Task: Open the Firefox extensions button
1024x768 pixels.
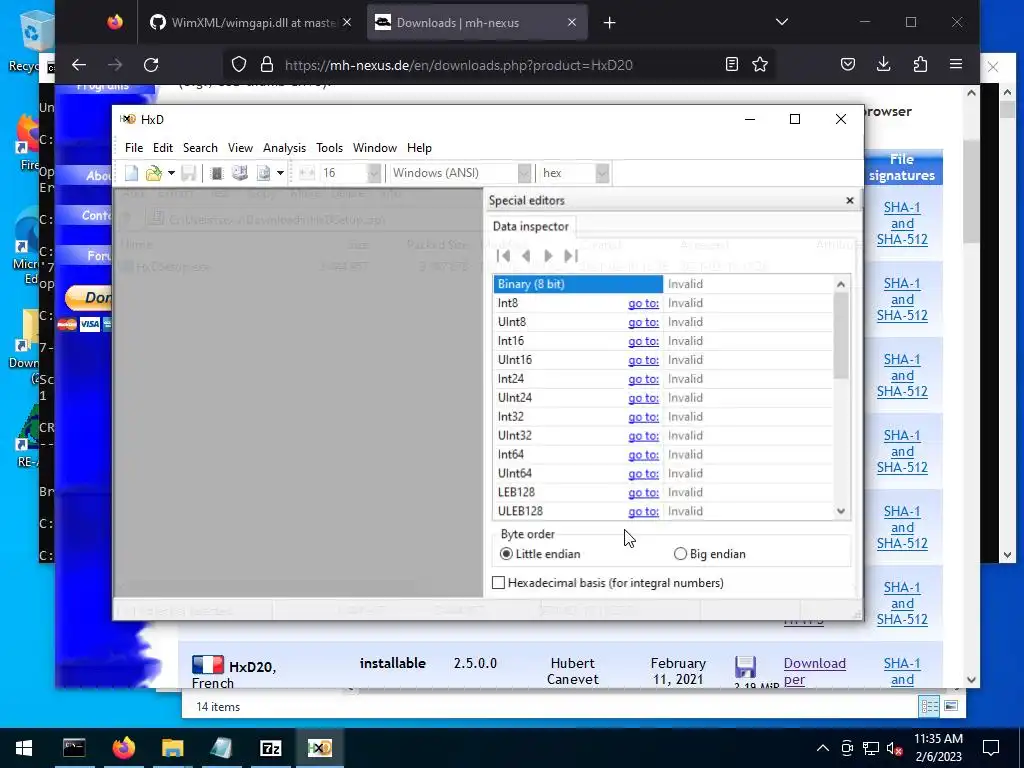Action: (x=920, y=65)
